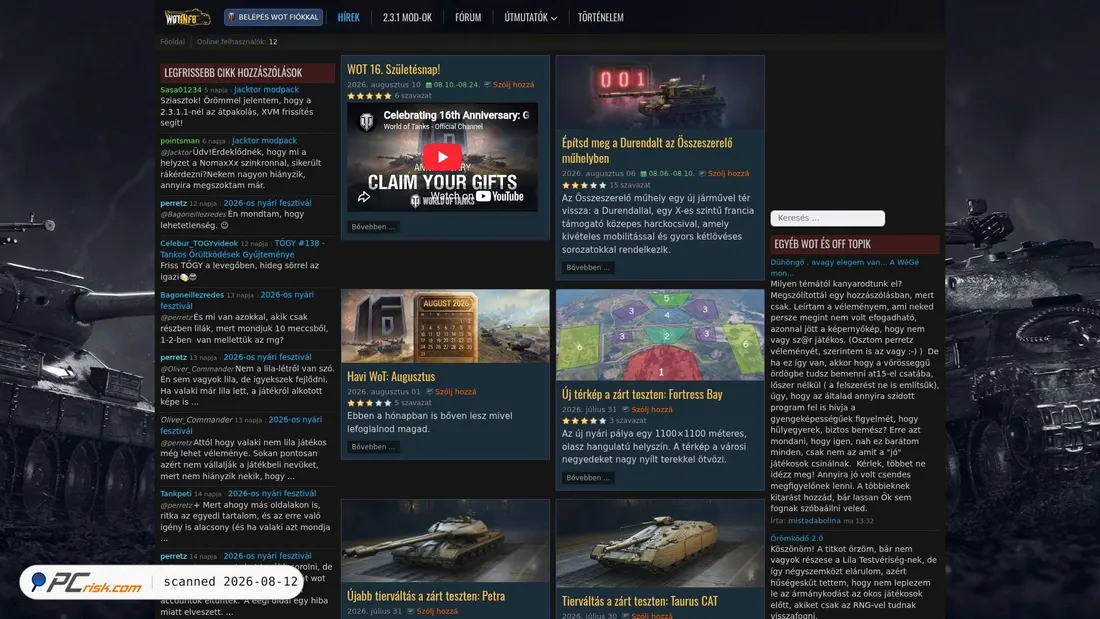Click the shield icon in Belépés WoT fiókkal button
1100x619 pixels.
coord(232,17)
